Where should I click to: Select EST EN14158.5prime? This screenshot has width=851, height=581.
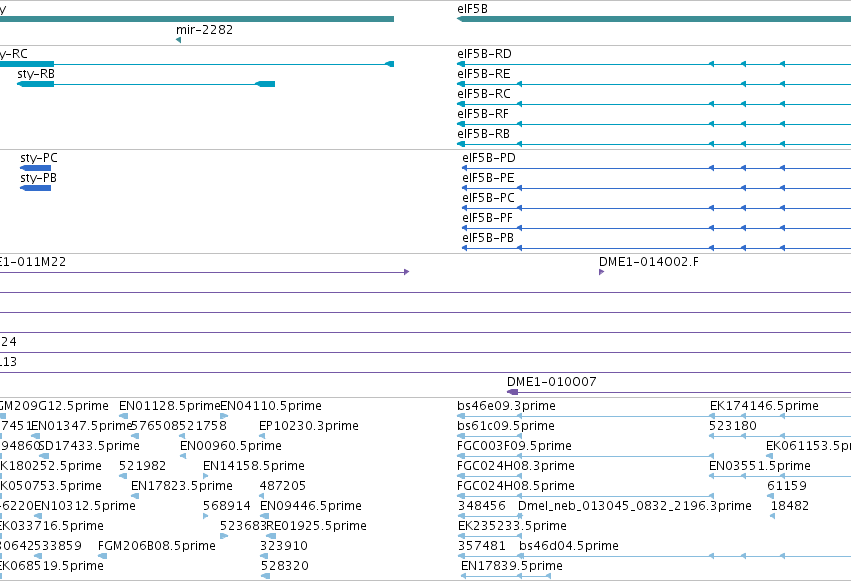[x=253, y=466]
